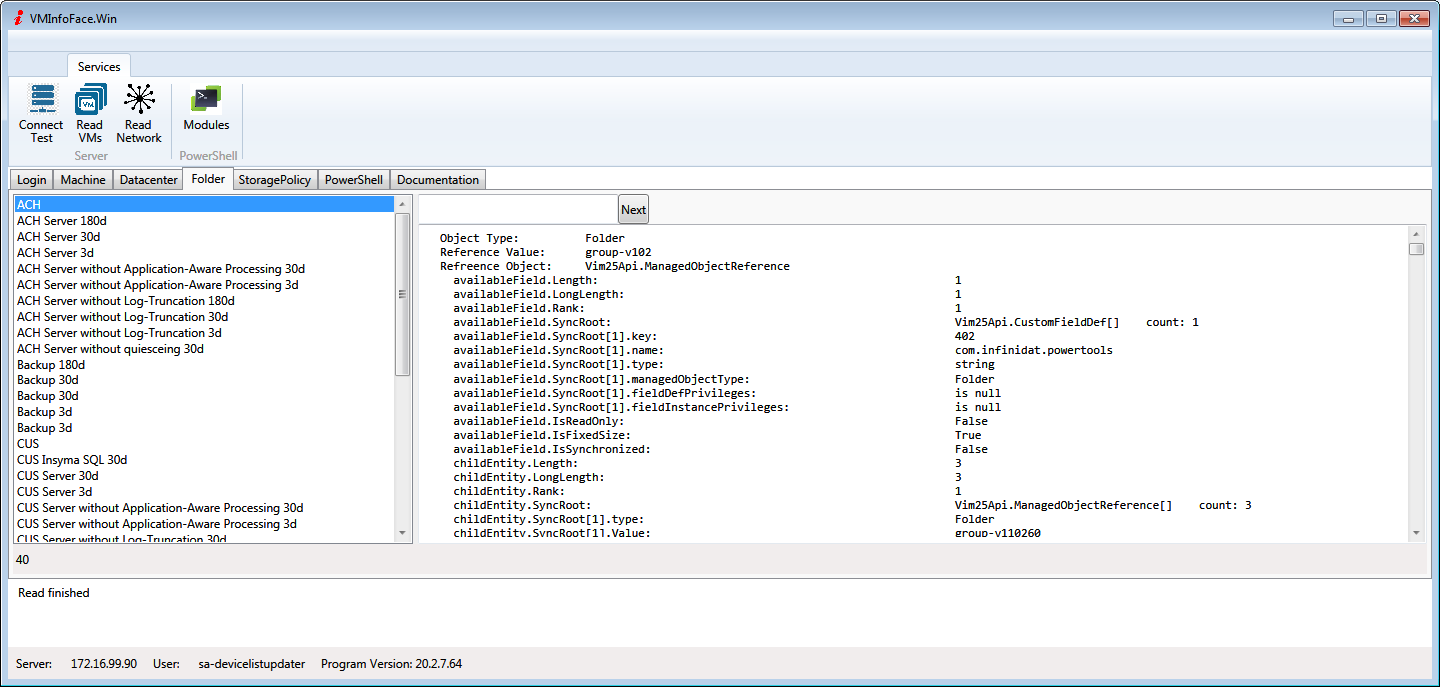Select the ACH folder entry
The width and height of the screenshot is (1440, 687).
point(204,204)
